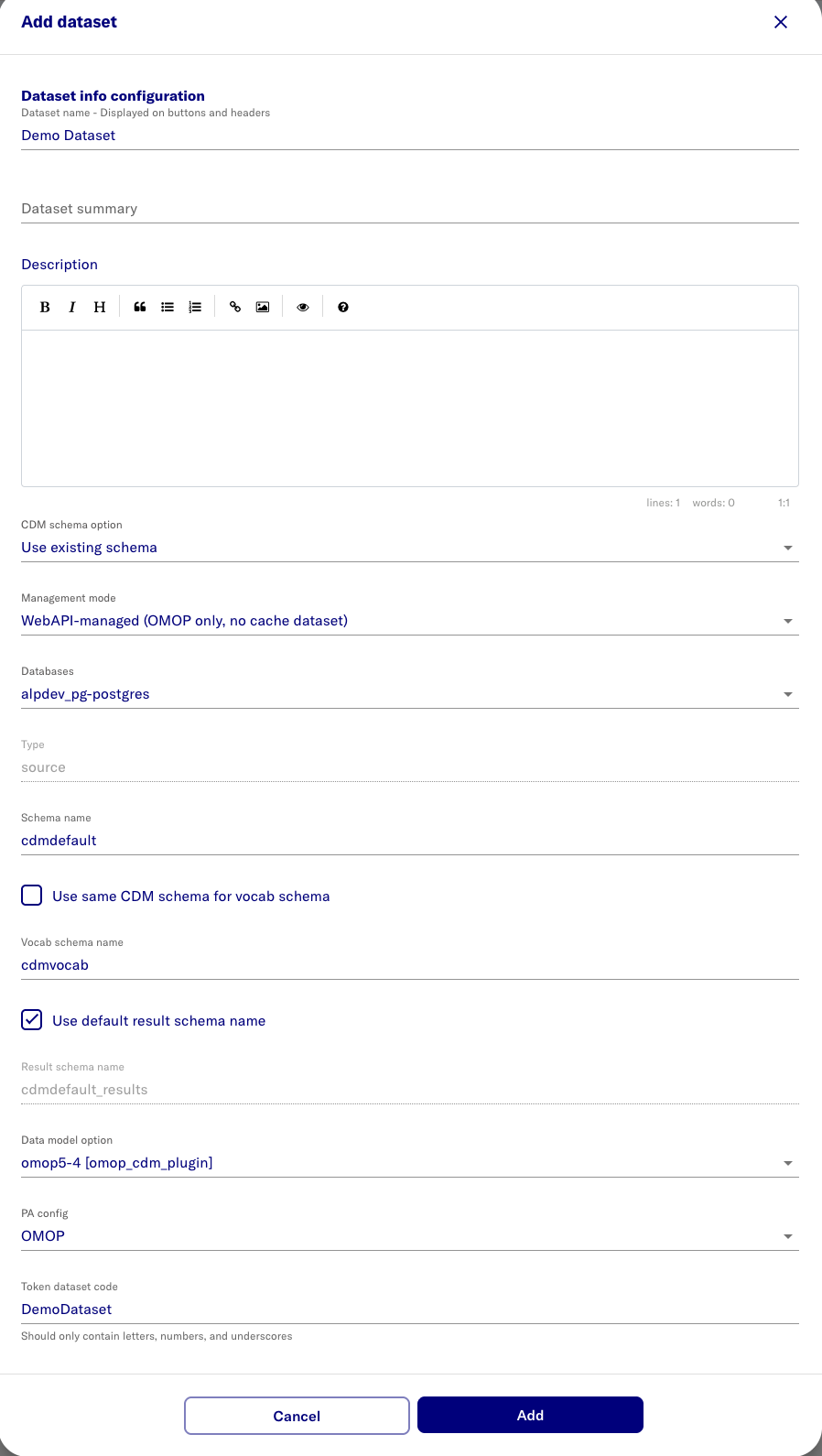This screenshot has width=822, height=1456.
Task: Click the disabled Result schema name field
Action: (x=410, y=1090)
